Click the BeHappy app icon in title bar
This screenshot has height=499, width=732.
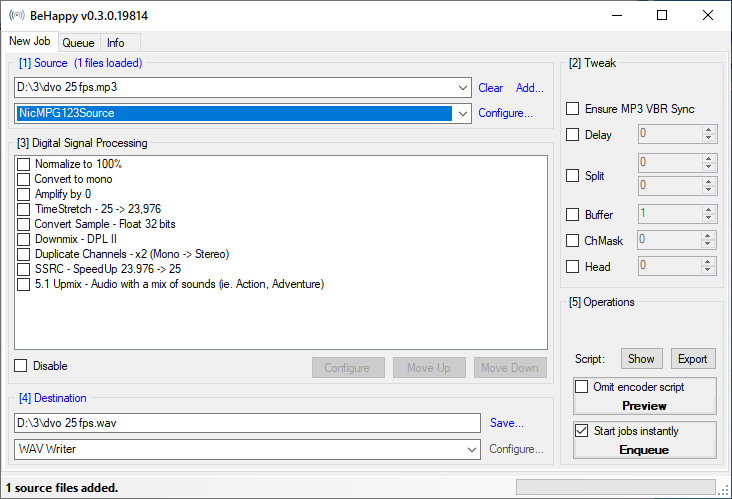pyautogui.click(x=16, y=15)
